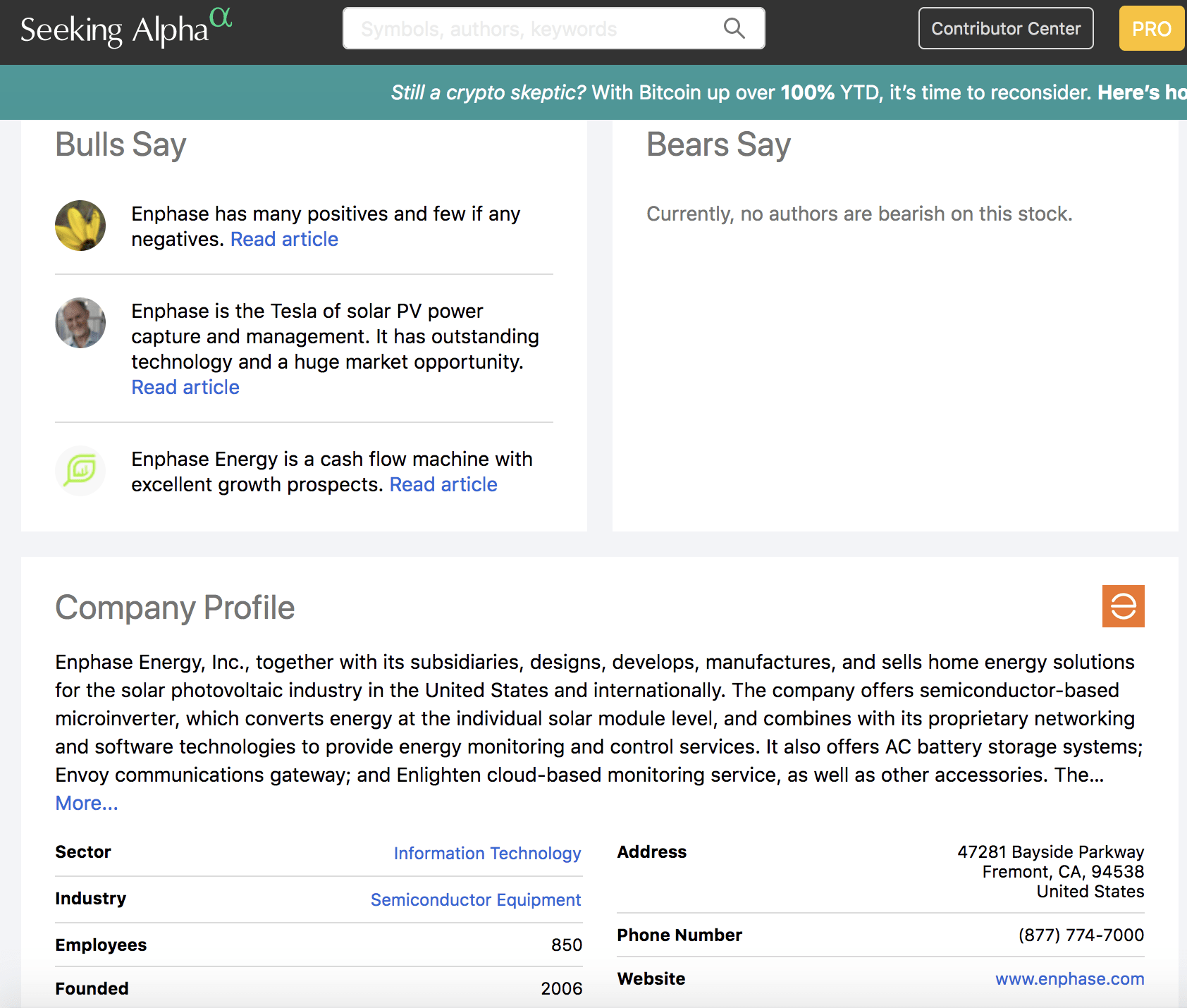Click the Bears Say heading
Viewport: 1187px width, 1008px height.
point(718,145)
